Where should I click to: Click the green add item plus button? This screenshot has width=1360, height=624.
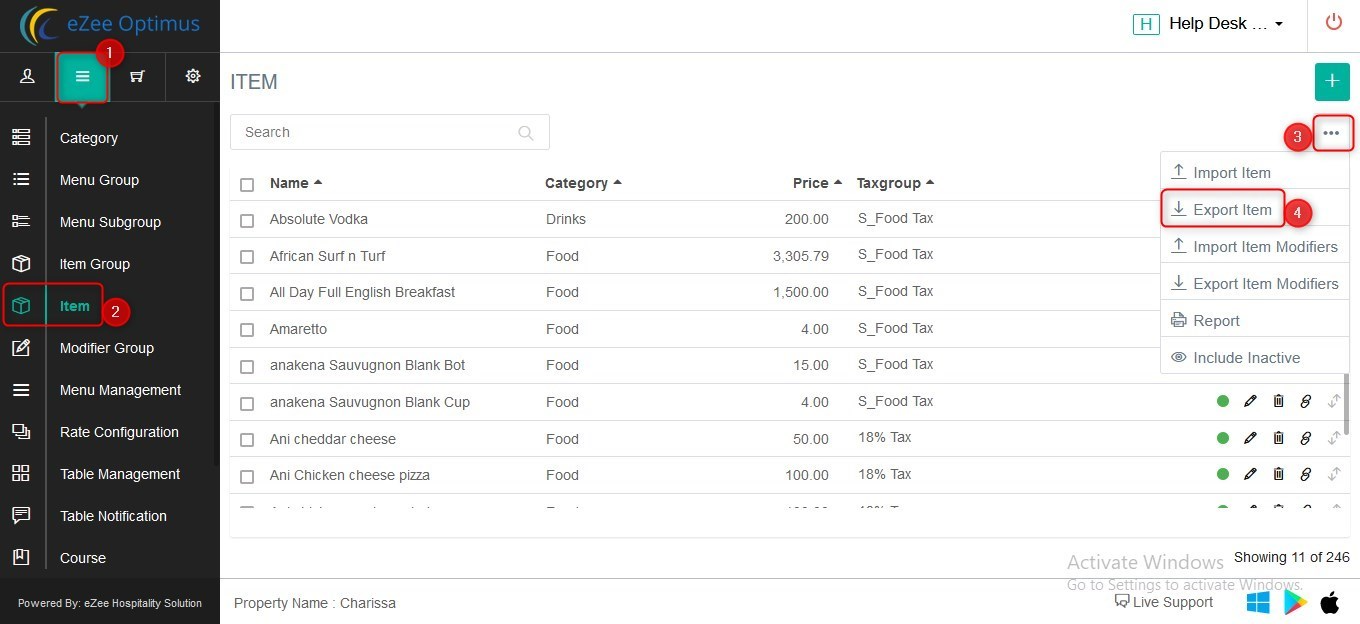(x=1331, y=81)
